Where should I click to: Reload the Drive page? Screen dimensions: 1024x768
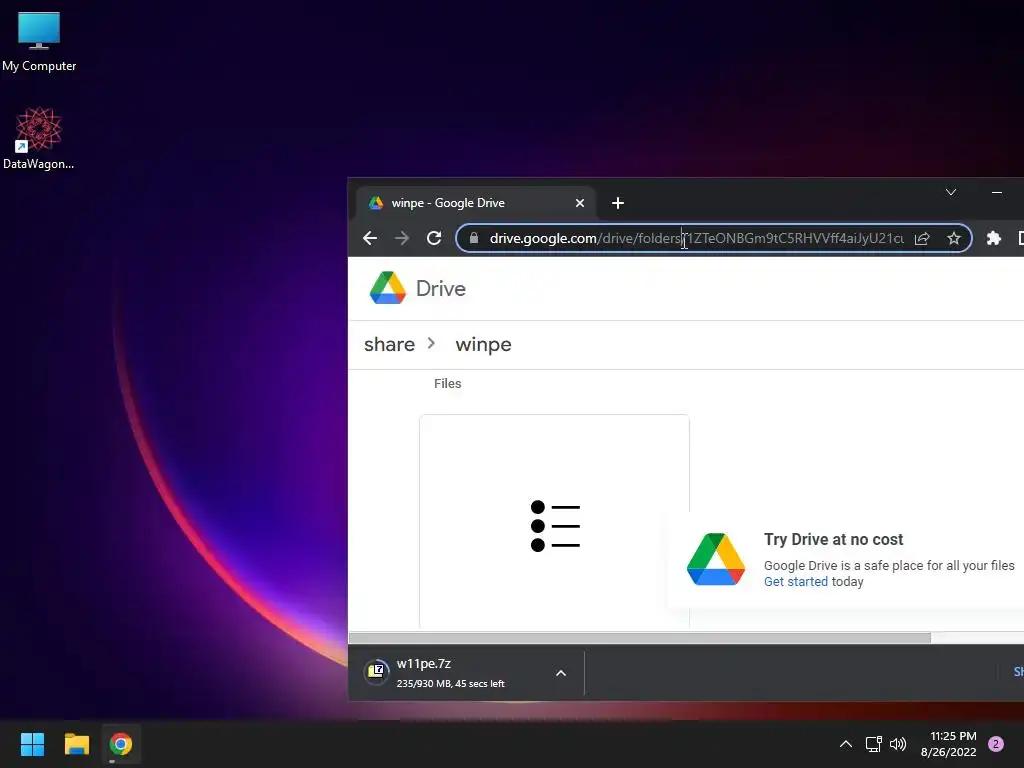[x=434, y=238]
